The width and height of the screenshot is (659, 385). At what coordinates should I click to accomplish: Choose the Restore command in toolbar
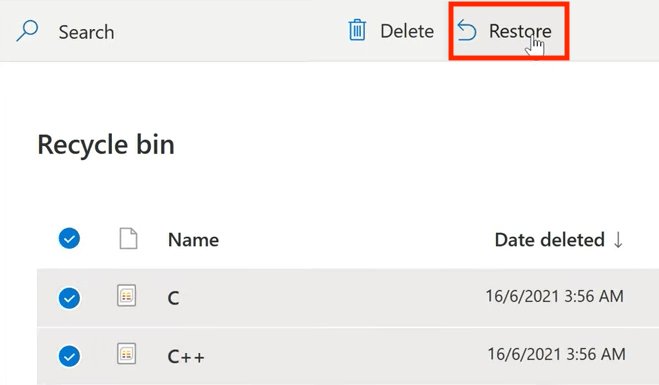pos(509,31)
